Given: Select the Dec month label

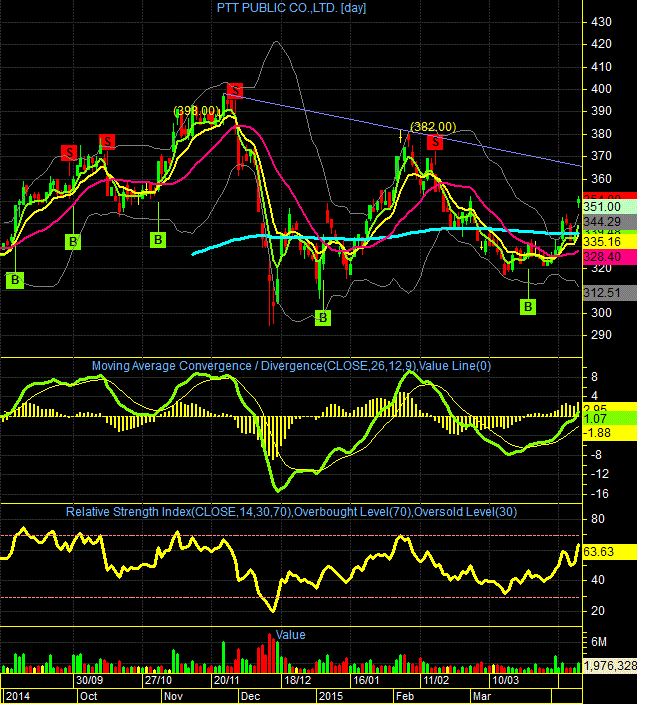Looking at the screenshot, I should (x=250, y=696).
